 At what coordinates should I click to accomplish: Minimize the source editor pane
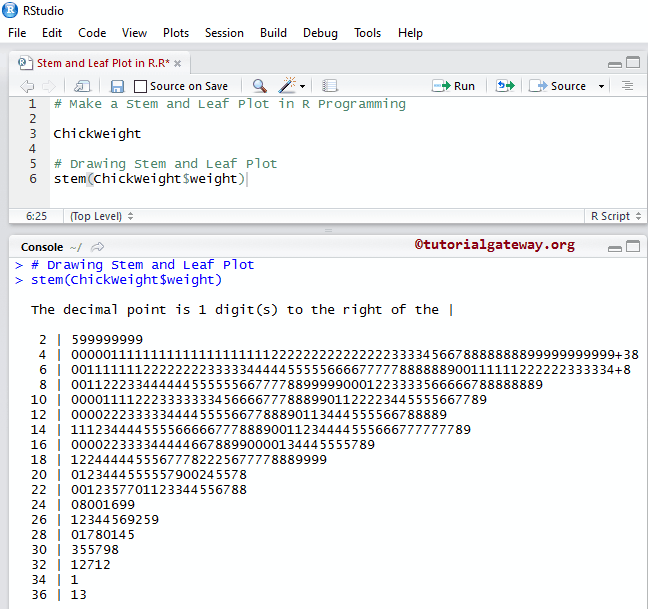point(615,64)
